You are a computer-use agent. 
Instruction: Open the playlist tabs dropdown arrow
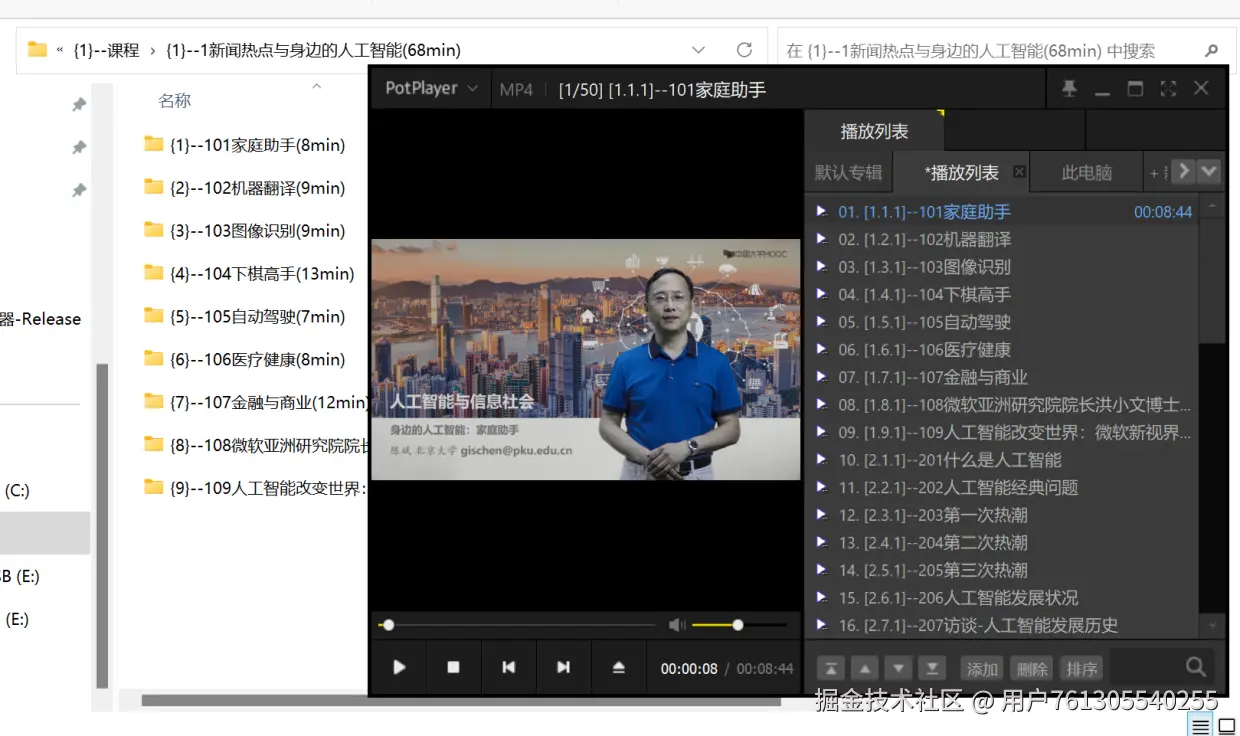tap(1209, 171)
